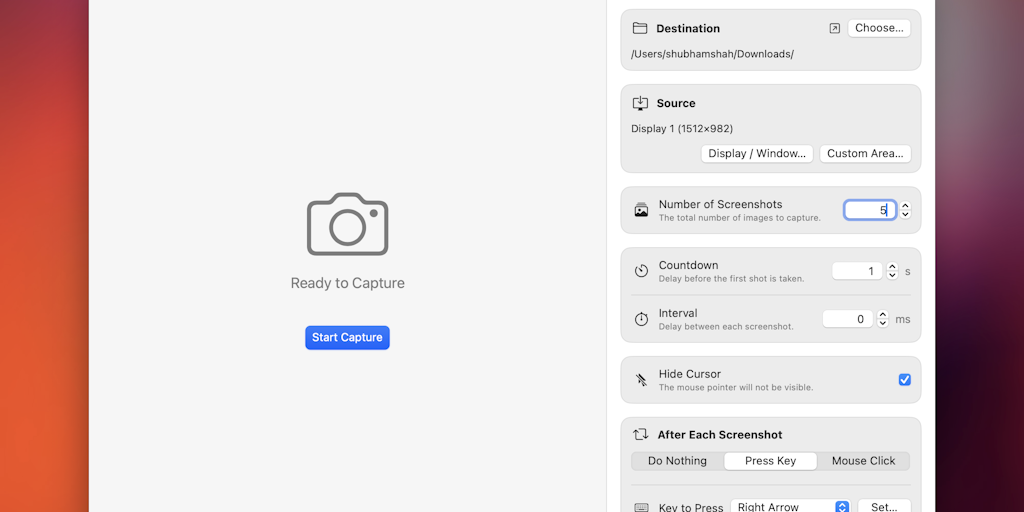The image size is (1024, 512).
Task: Click the Countdown timer icon
Action: pyautogui.click(x=641, y=271)
